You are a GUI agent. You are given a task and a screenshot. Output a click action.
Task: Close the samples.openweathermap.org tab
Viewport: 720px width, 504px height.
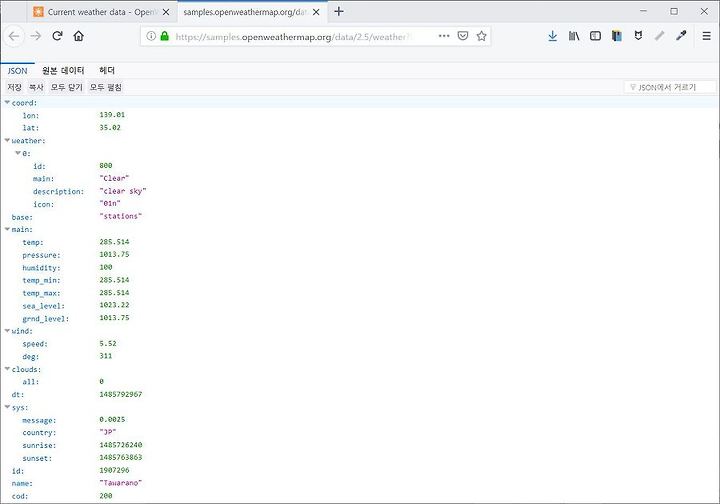(316, 12)
